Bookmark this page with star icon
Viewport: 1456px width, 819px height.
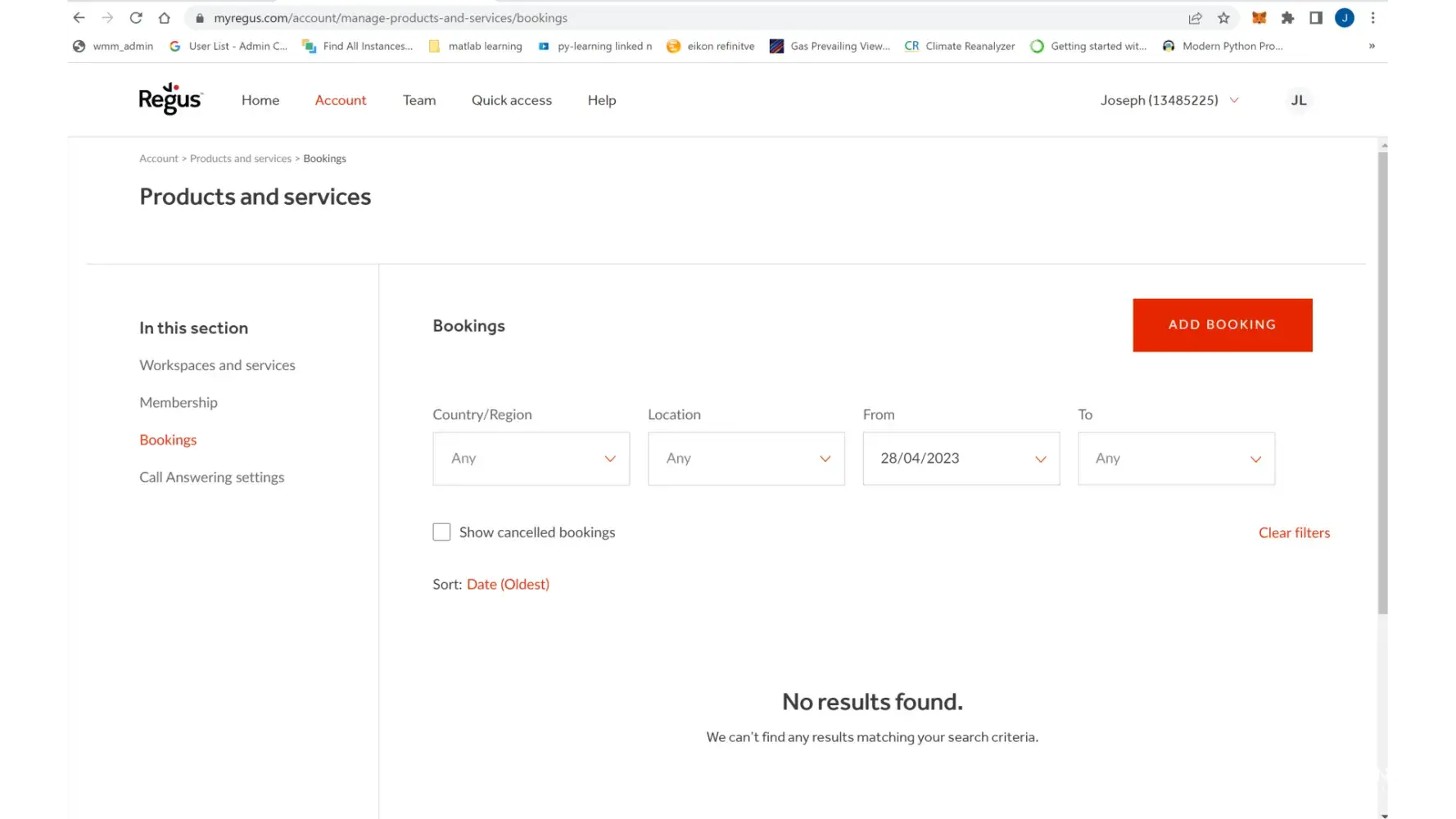[x=1223, y=18]
